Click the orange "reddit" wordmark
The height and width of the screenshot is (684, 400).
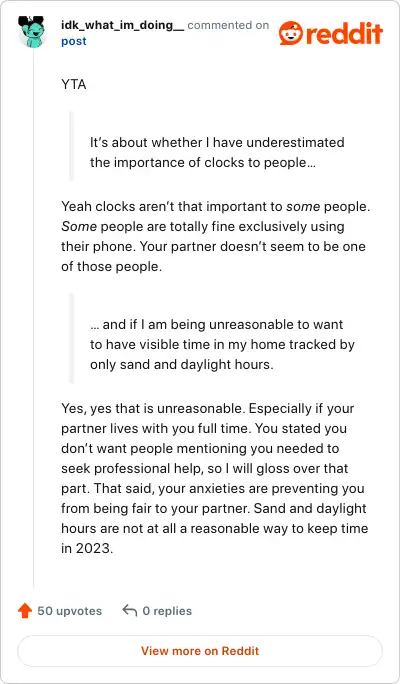pos(344,33)
